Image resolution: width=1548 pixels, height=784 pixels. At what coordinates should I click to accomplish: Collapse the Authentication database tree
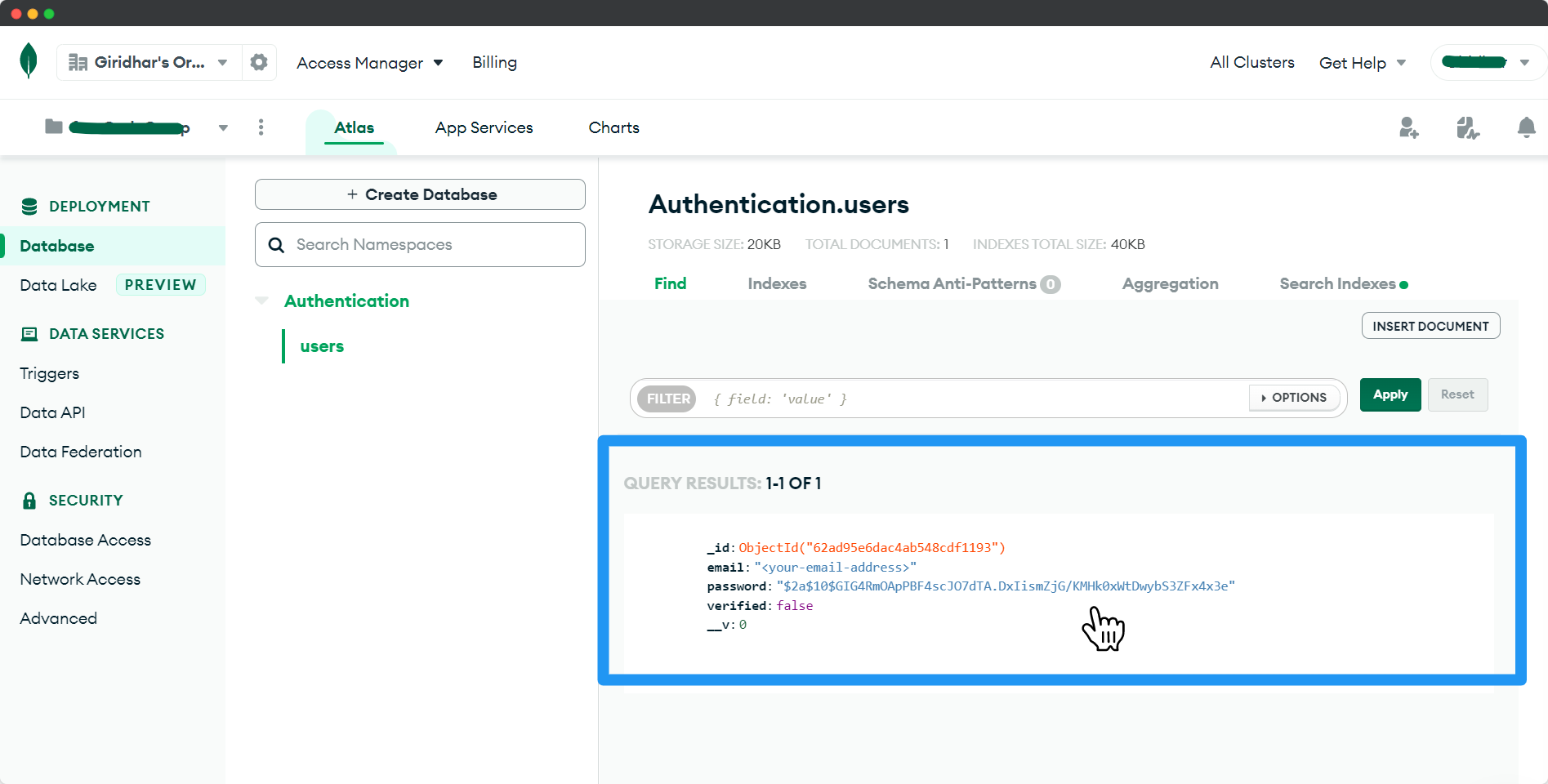[x=261, y=301]
